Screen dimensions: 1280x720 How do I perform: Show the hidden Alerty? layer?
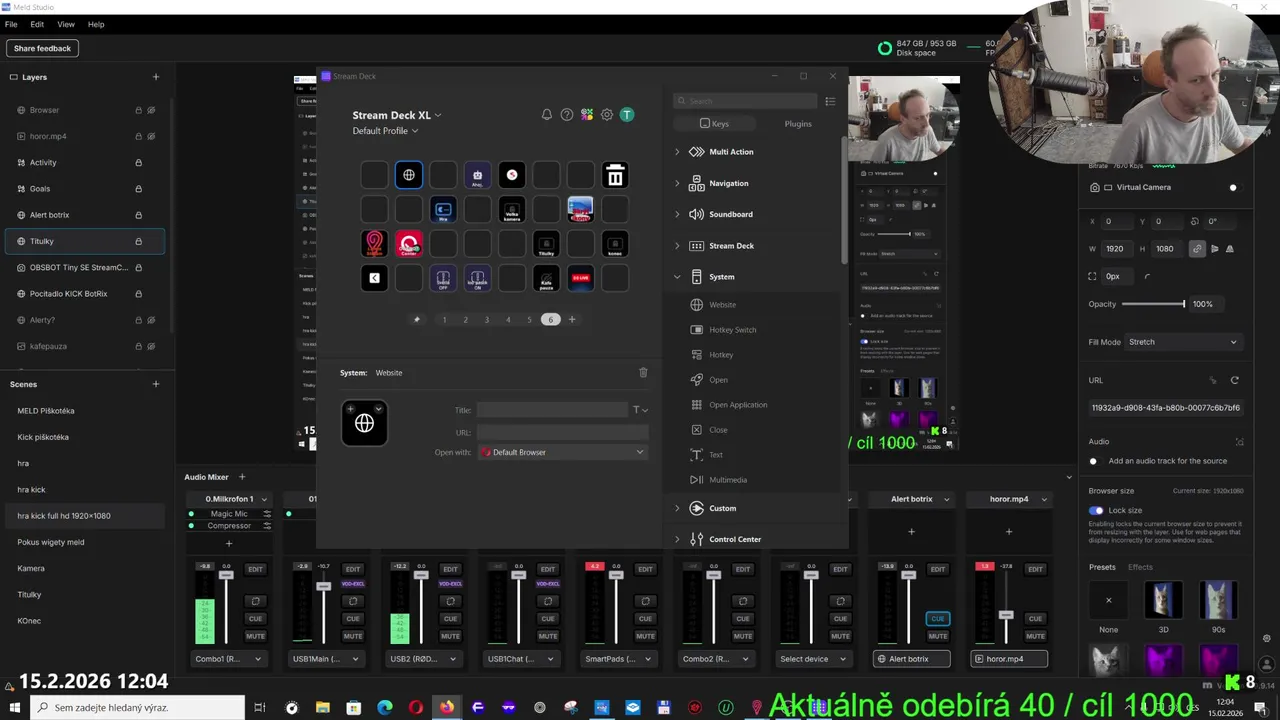pos(151,320)
